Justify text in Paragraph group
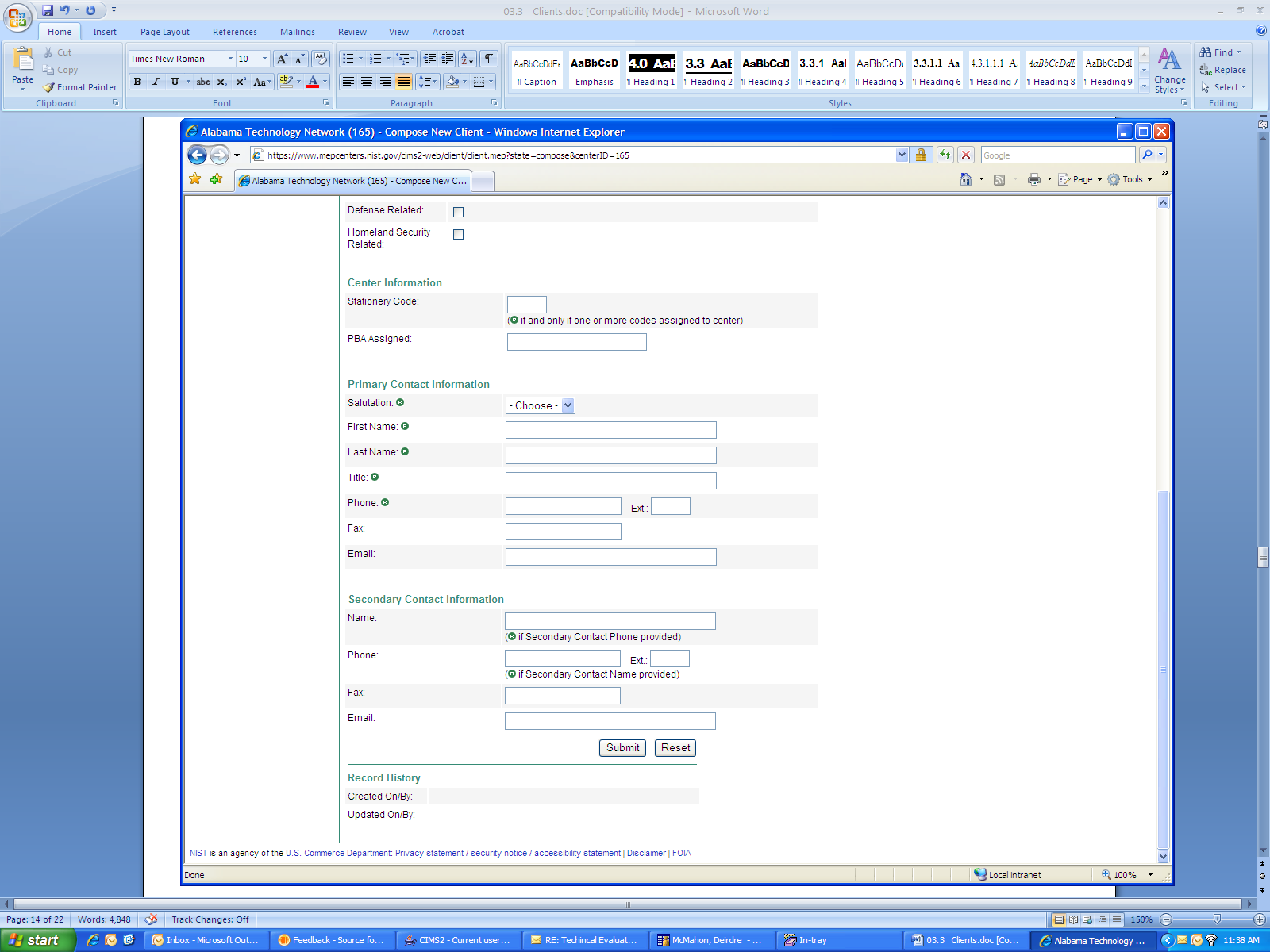This screenshot has width=1270, height=952. click(x=404, y=82)
